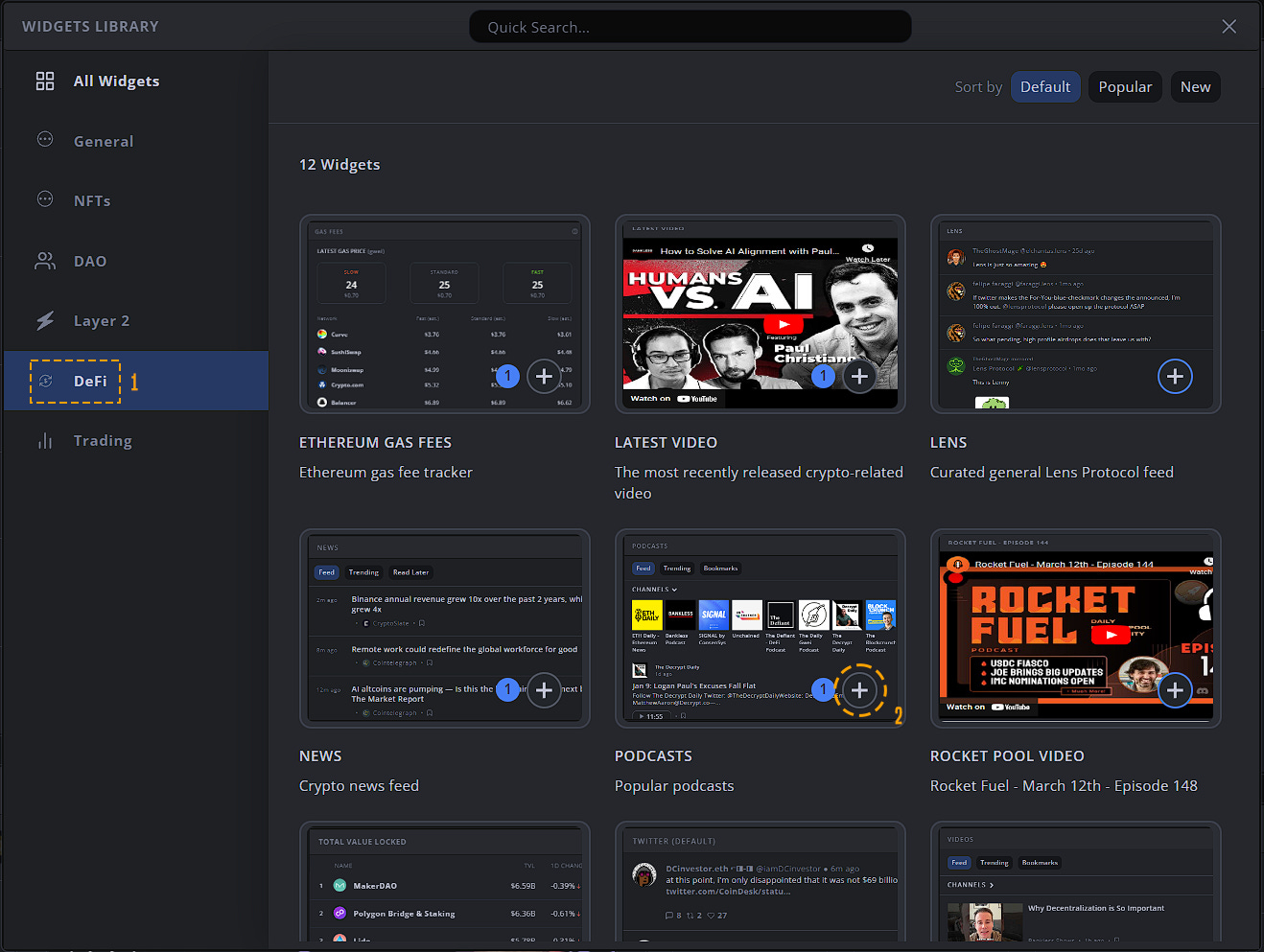Click the LENS widget title

(948, 443)
